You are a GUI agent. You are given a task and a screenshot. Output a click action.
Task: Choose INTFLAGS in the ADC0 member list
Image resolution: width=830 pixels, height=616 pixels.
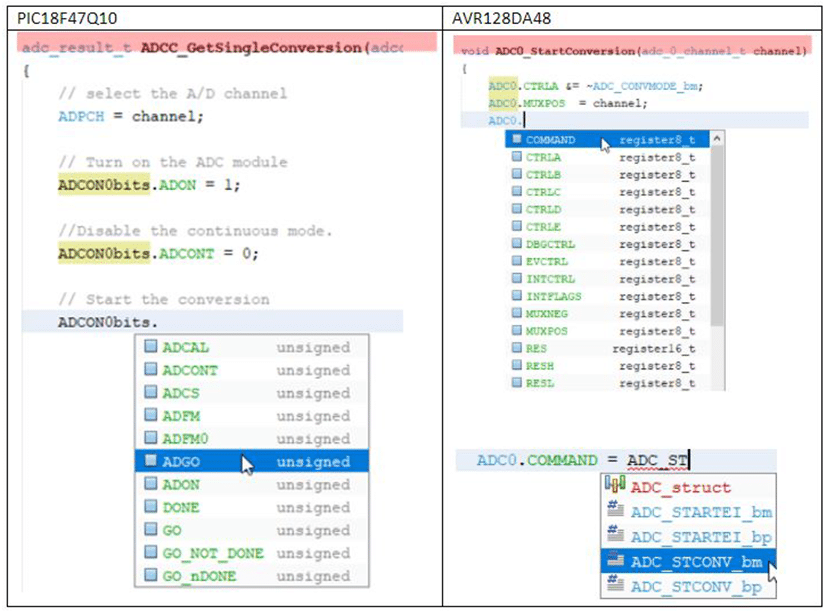(x=553, y=296)
